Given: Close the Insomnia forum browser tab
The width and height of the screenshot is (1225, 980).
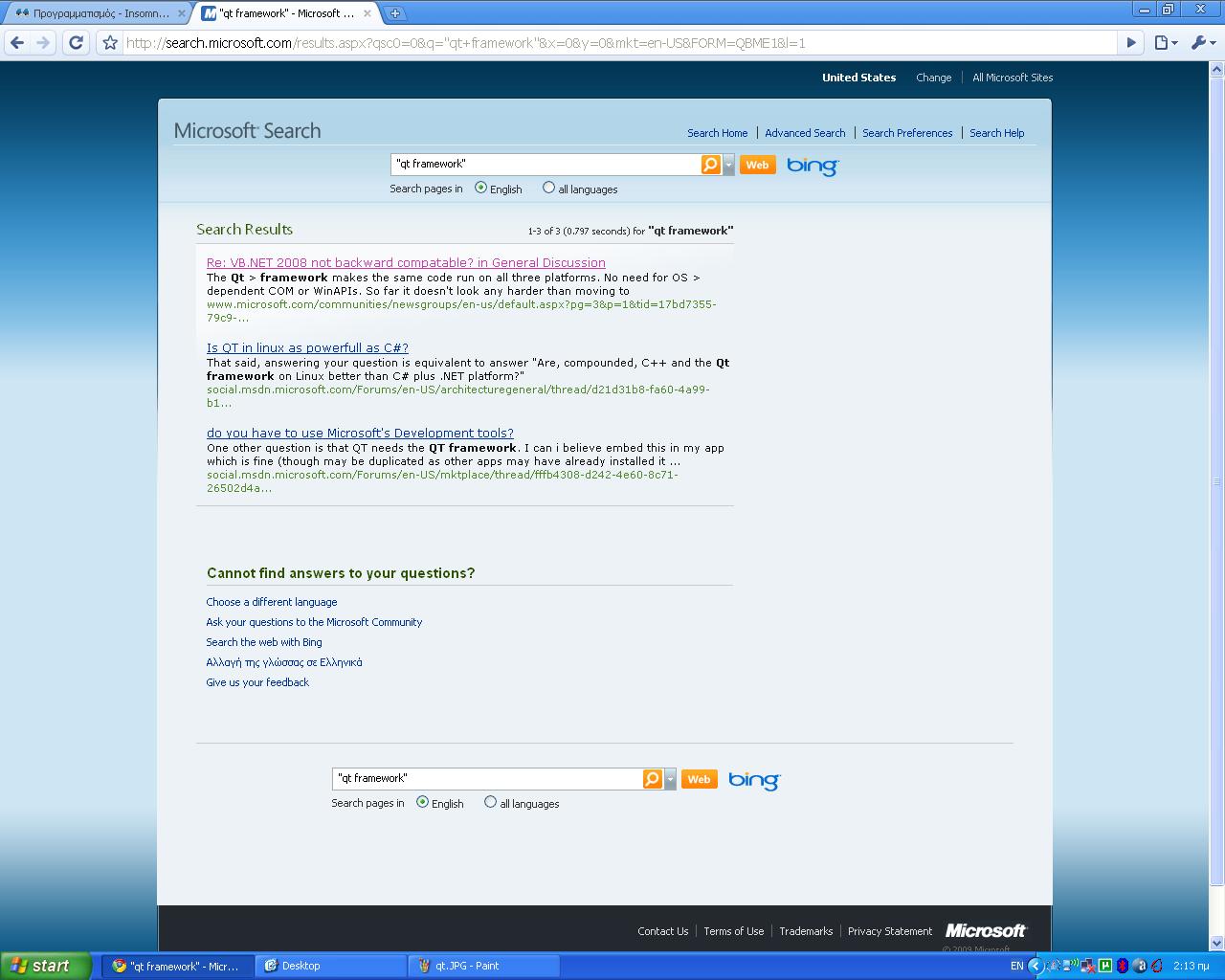Looking at the screenshot, I should [182, 13].
